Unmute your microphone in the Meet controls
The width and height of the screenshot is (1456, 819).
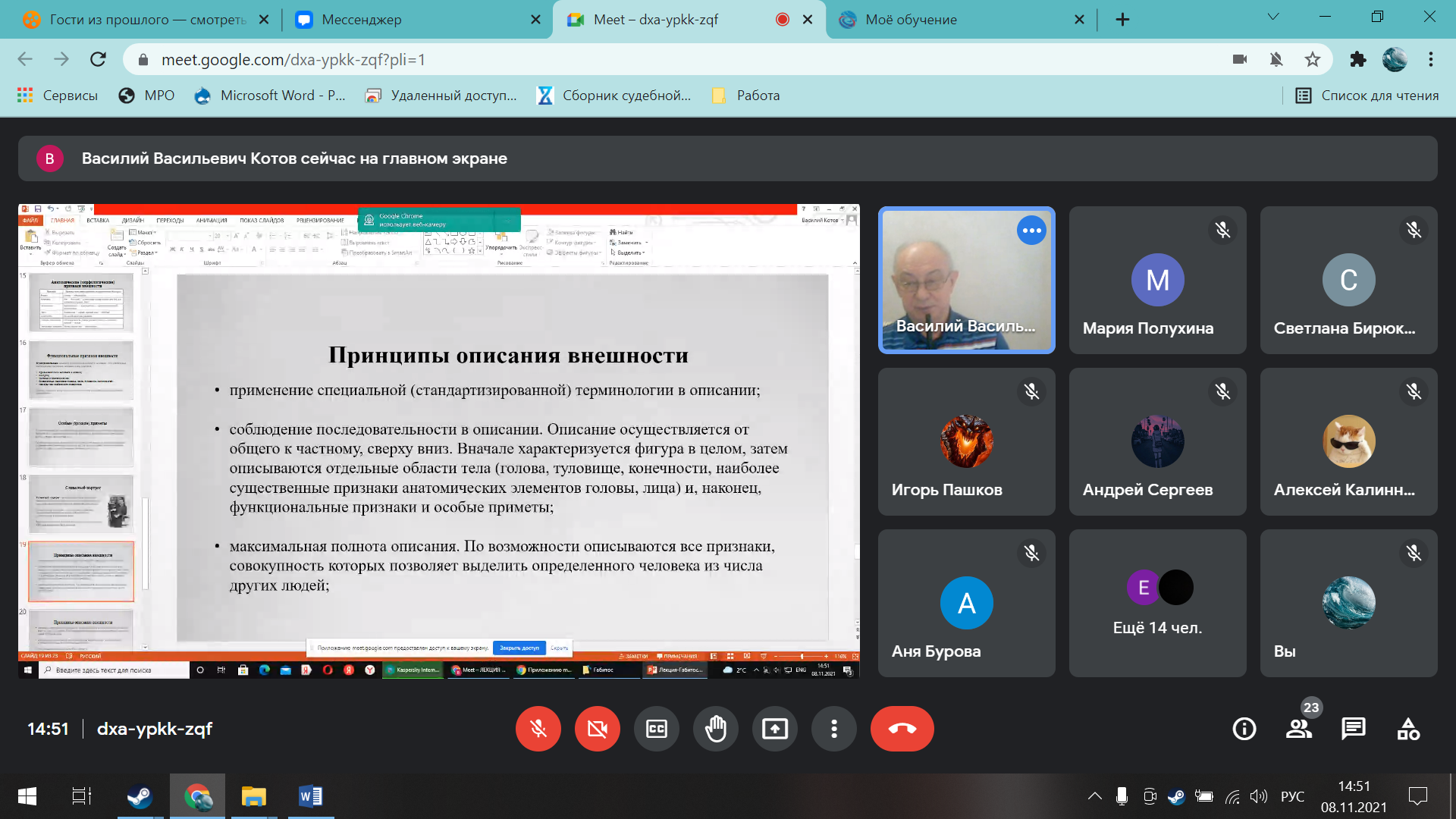538,729
